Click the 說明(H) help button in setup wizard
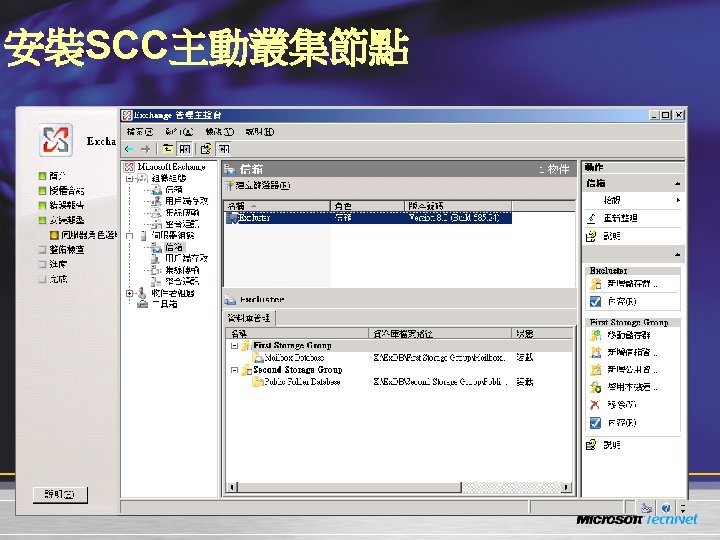Screen dimensions: 720x540 [60, 495]
